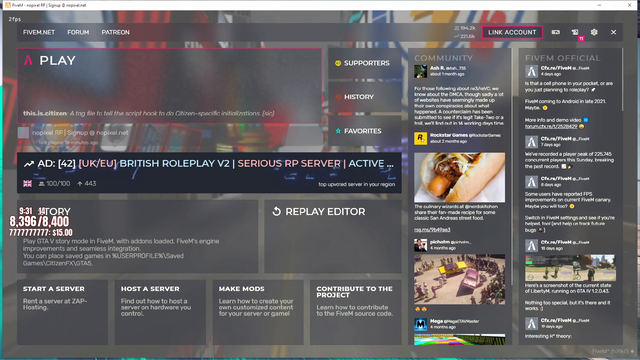Click Cfx.re/FiveM avatar on 8 days ago post

[531, 182]
